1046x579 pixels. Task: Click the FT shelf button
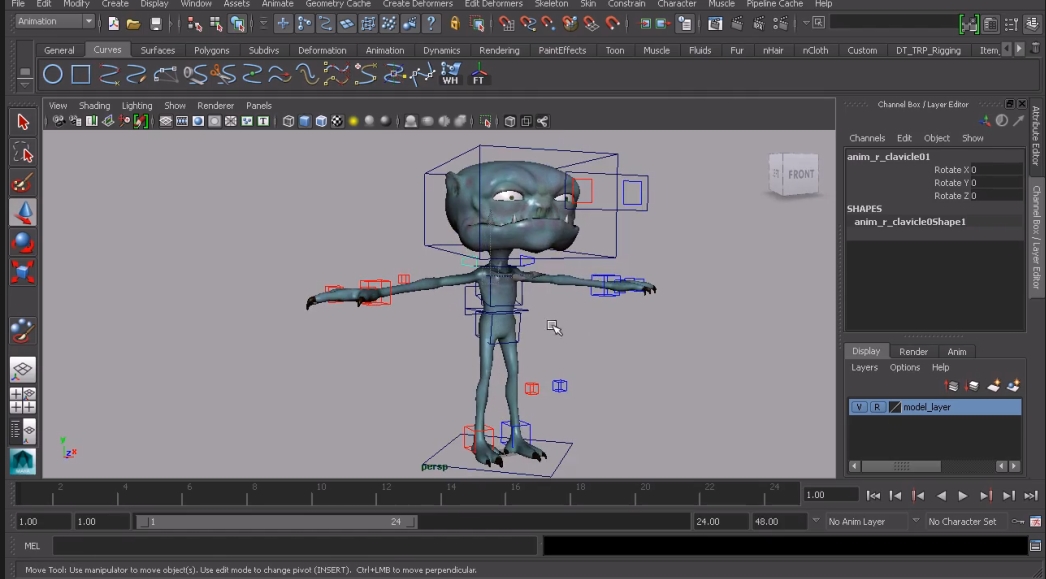pyautogui.click(x=478, y=74)
